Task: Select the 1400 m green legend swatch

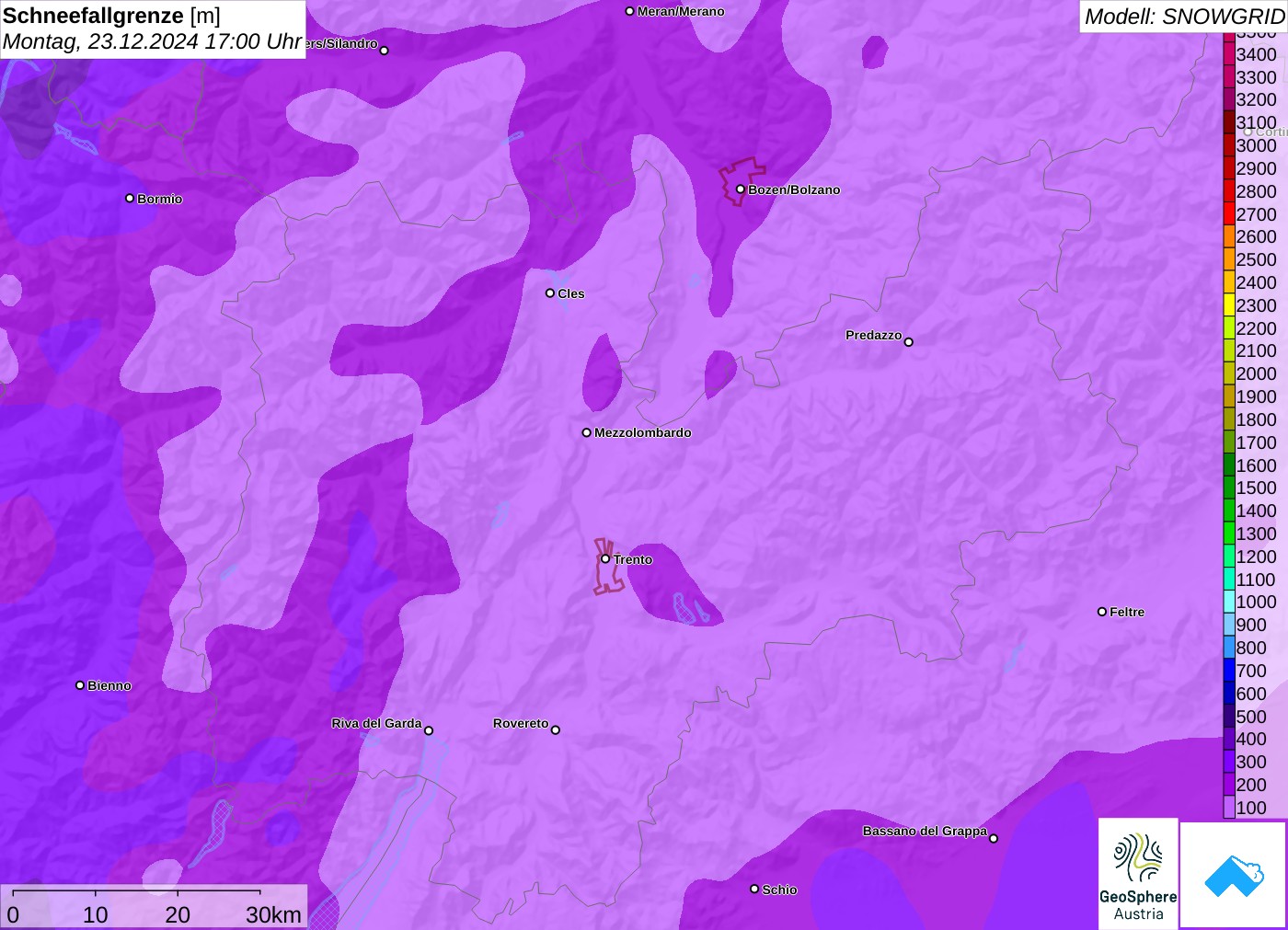Action: [1229, 511]
